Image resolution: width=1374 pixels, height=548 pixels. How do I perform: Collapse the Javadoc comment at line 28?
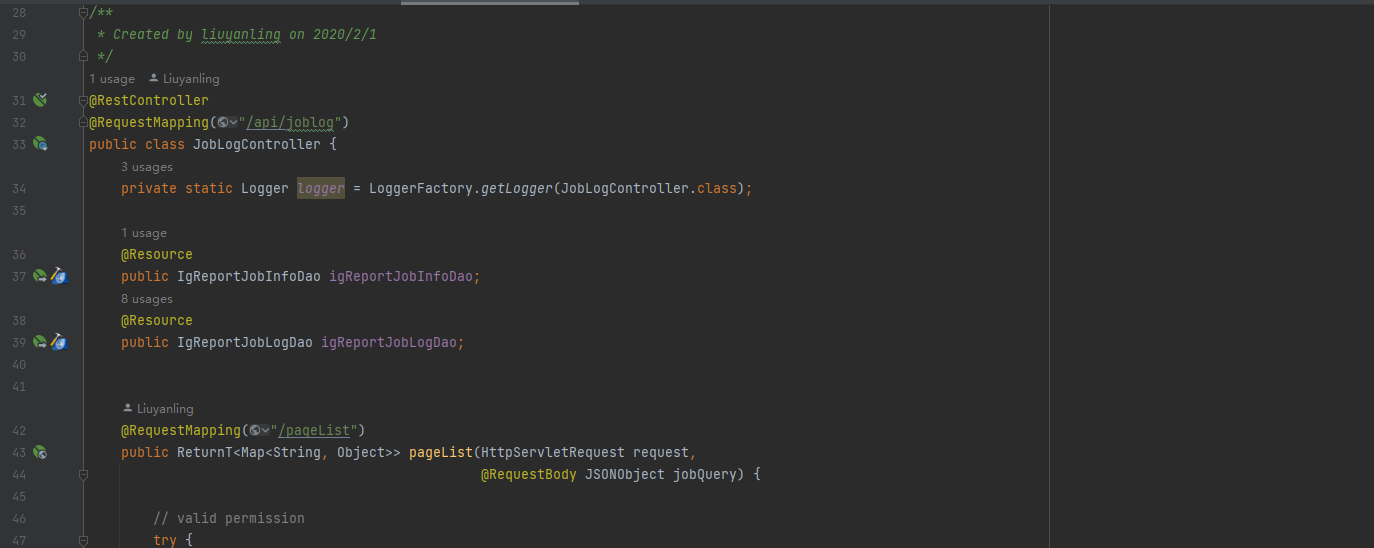pyautogui.click(x=84, y=12)
